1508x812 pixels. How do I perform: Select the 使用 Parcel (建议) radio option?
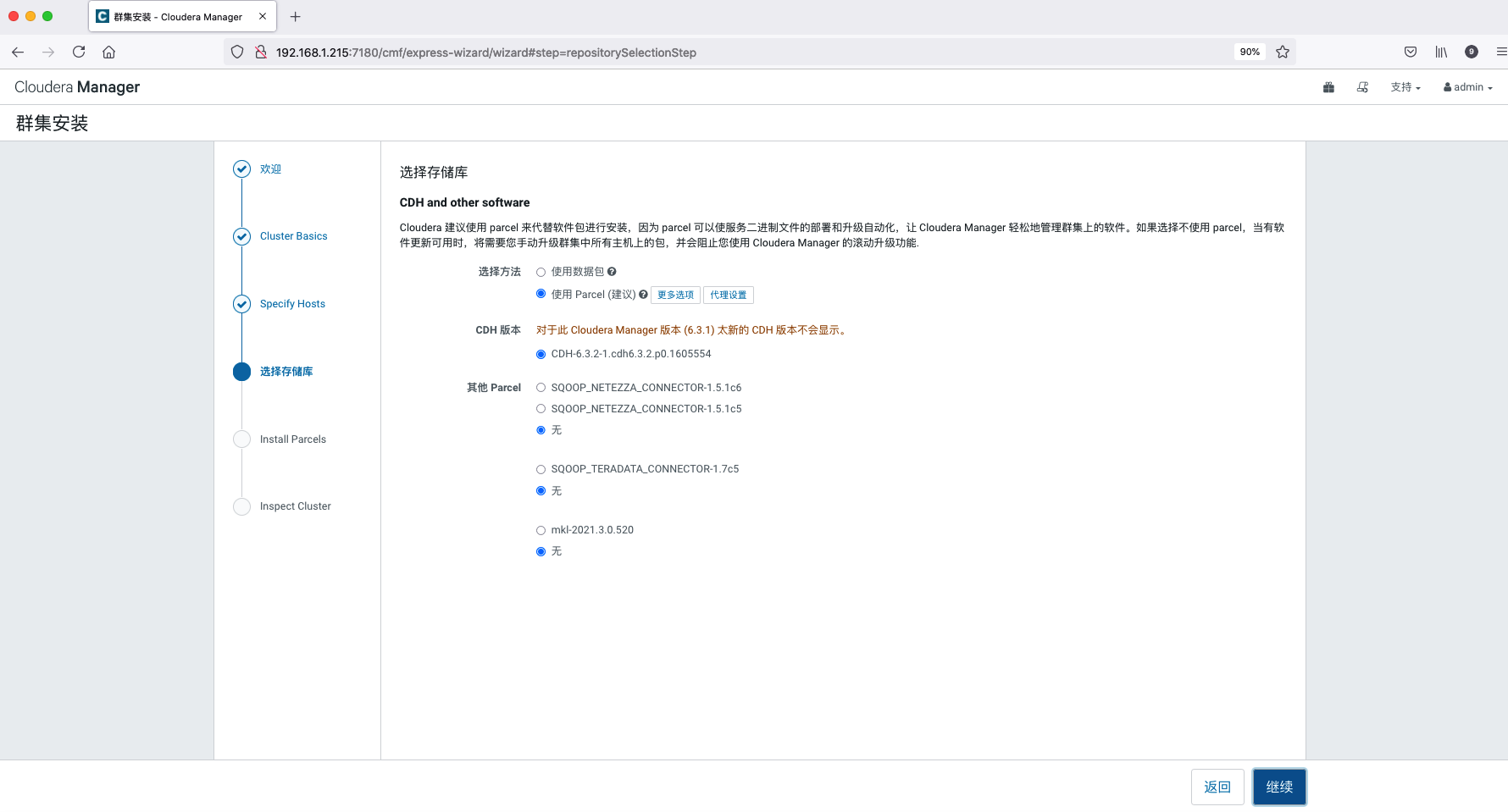pos(541,294)
